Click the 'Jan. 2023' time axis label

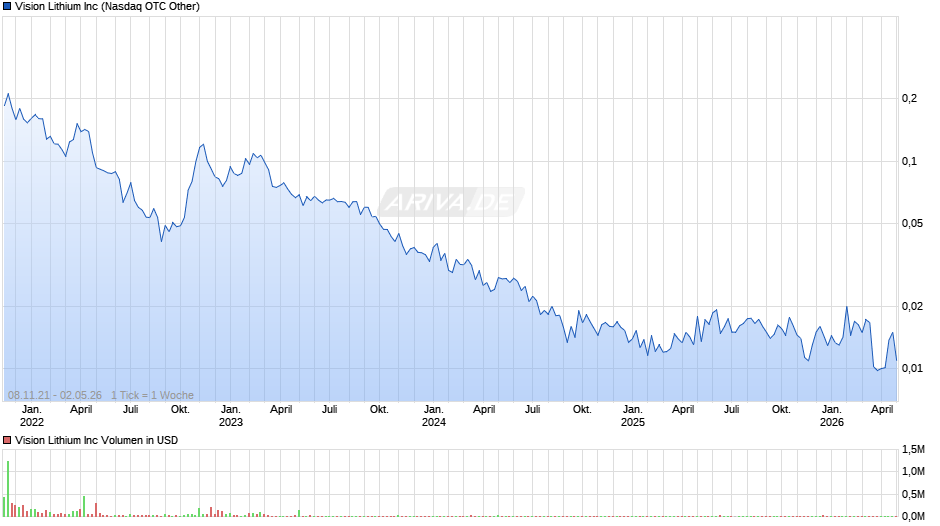tap(231, 416)
